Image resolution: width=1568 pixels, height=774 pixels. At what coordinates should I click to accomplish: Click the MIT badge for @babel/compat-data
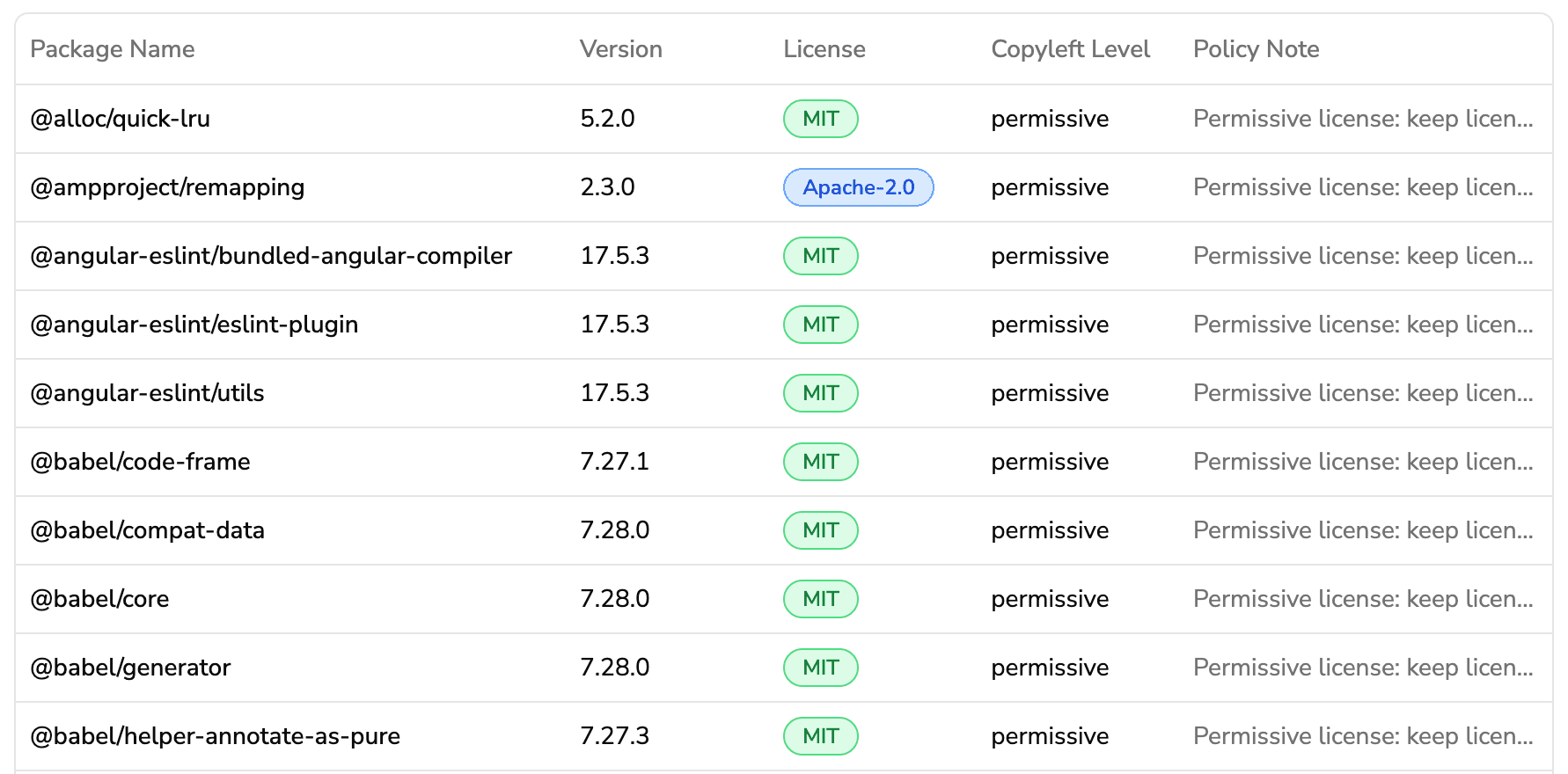tap(820, 530)
